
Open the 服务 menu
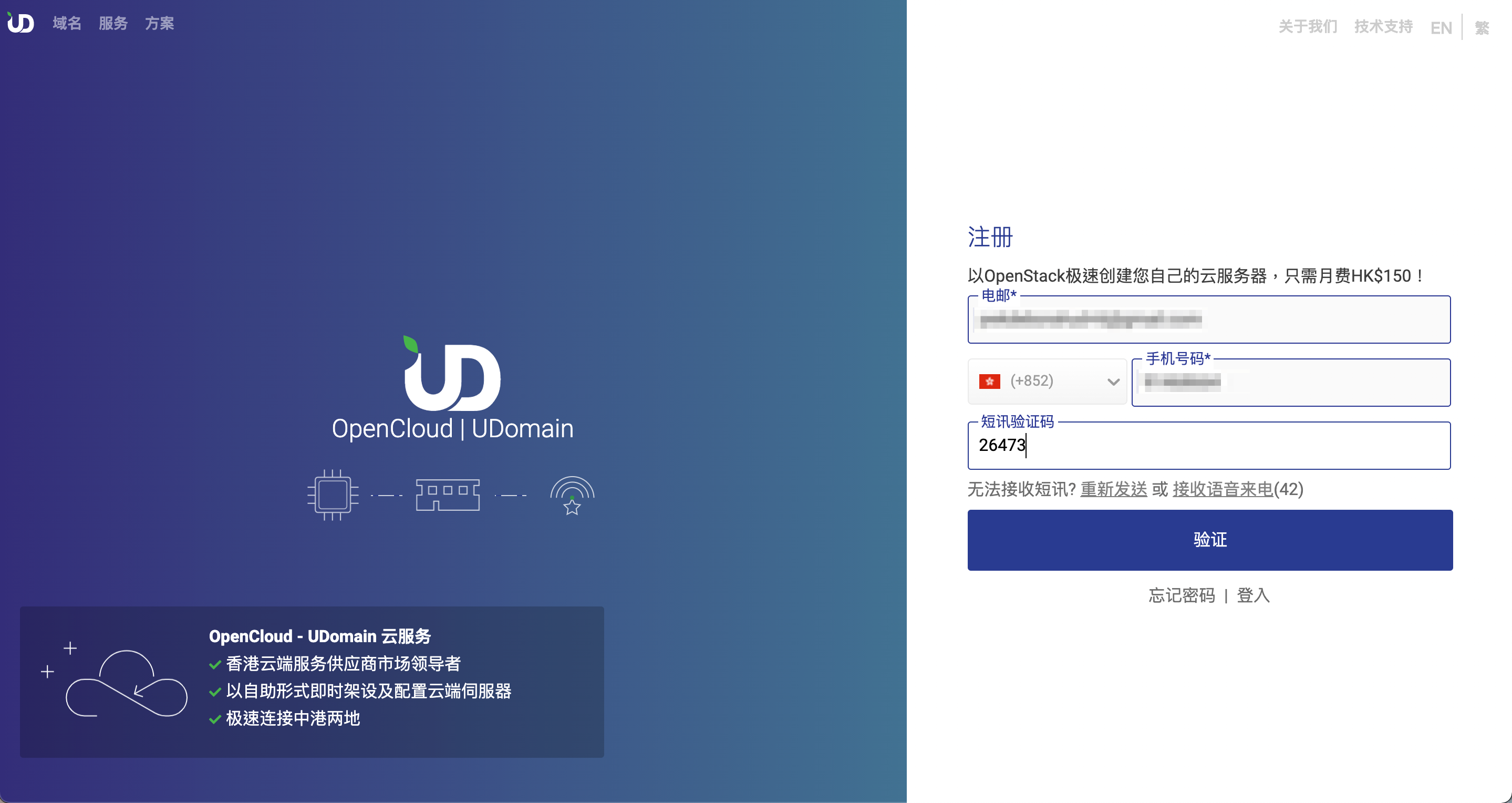[x=113, y=24]
